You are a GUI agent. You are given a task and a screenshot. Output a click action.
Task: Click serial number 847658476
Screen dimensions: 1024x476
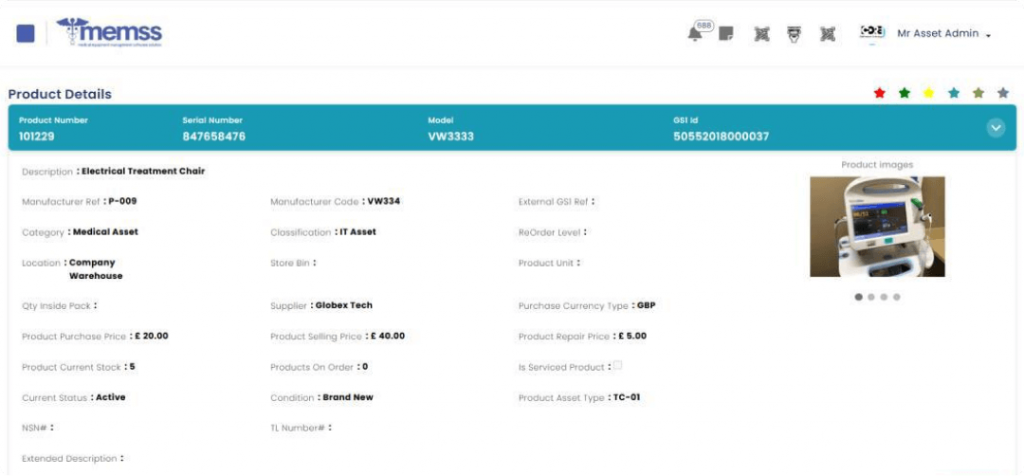pos(214,137)
